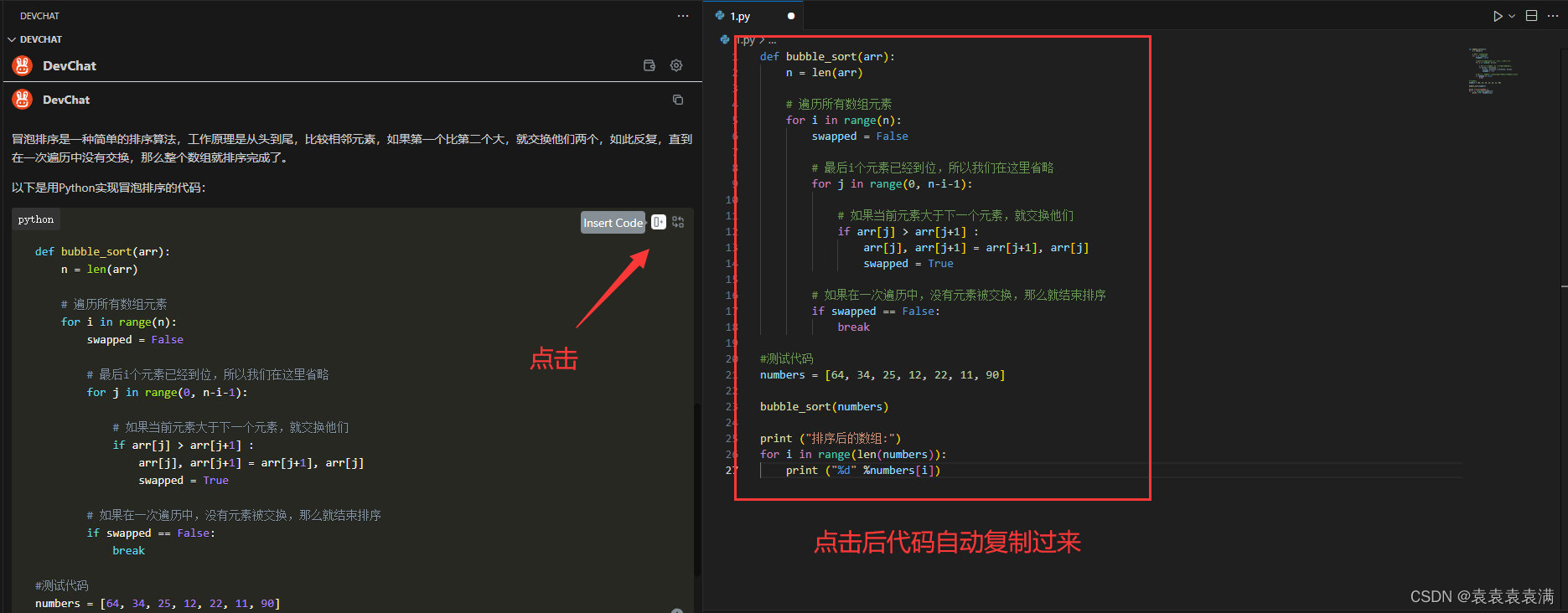
Task: Click the swap assignment line in the editor
Action: tap(976, 247)
